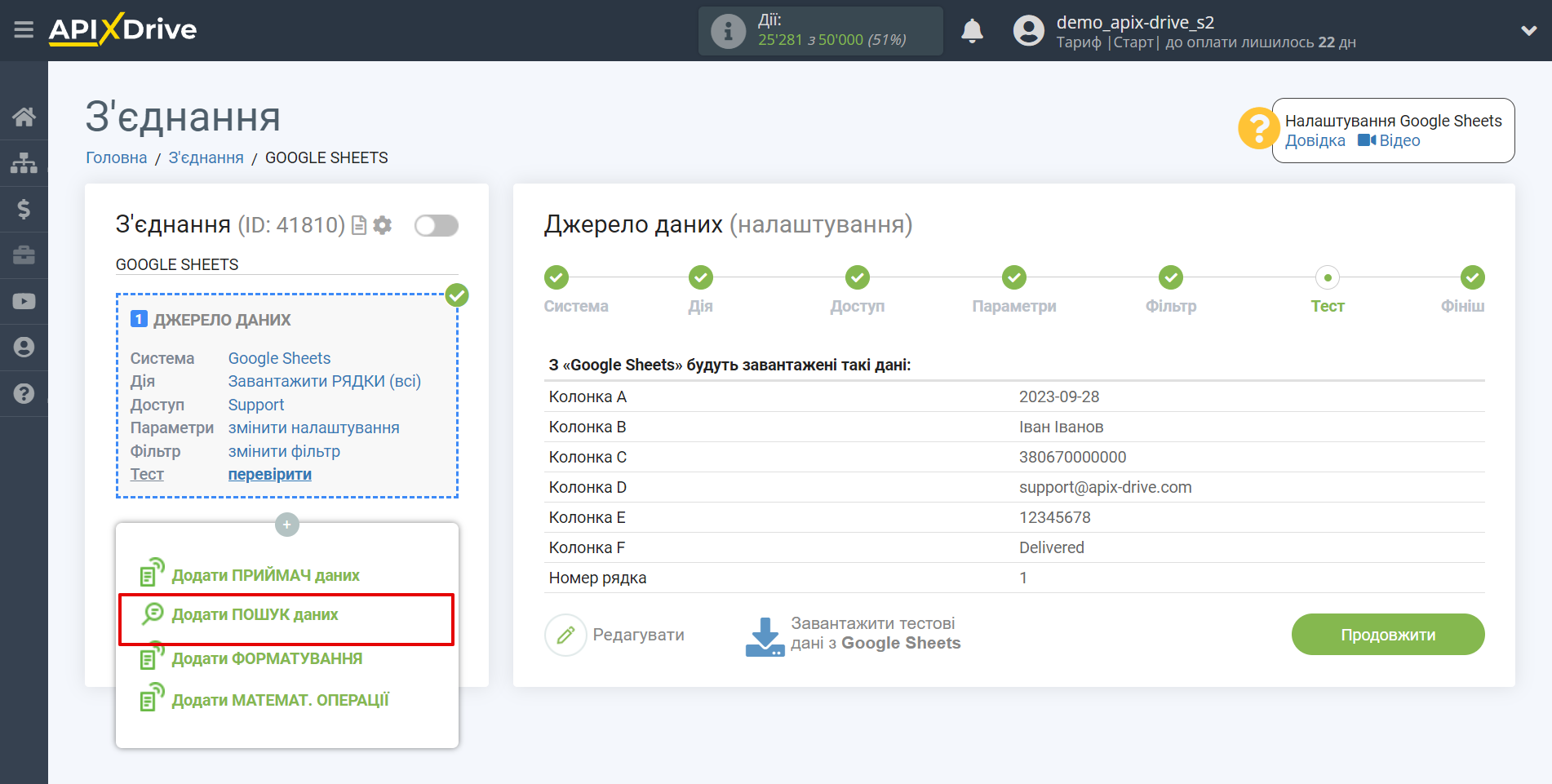Click the value 380670000000

point(1072,457)
